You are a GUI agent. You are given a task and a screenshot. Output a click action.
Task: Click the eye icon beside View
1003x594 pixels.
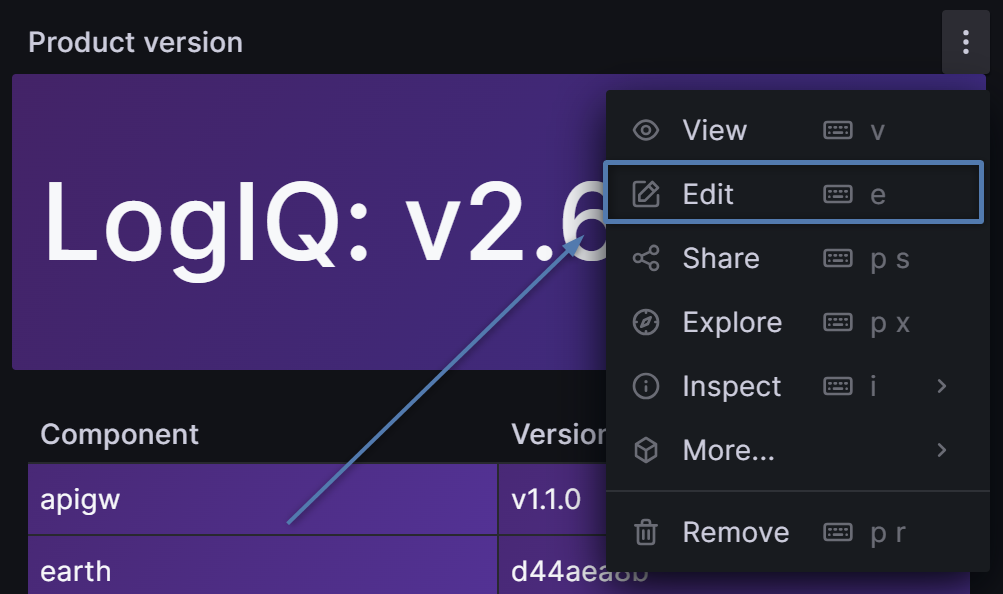647,130
